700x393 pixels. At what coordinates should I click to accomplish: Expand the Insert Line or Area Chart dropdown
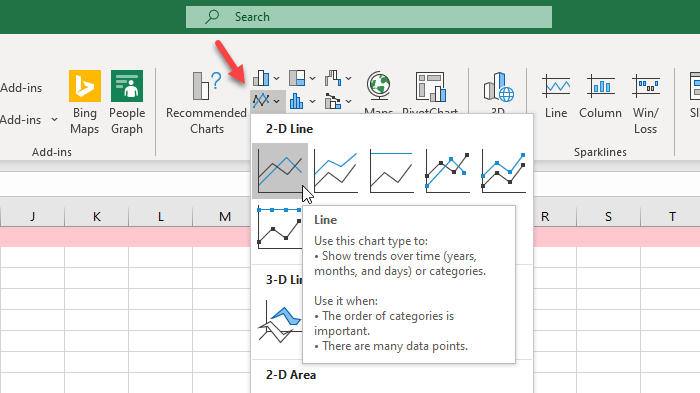[266, 100]
